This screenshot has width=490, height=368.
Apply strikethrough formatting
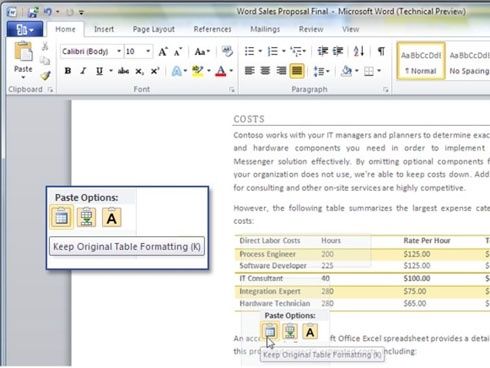[x=123, y=71]
